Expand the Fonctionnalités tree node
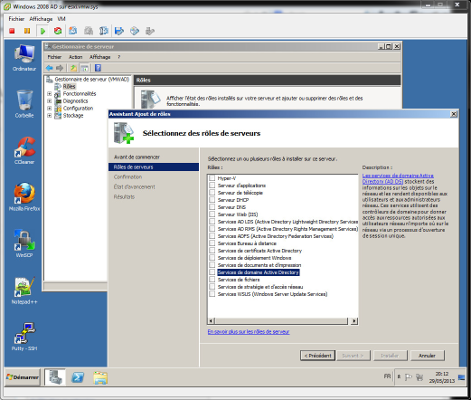Image resolution: width=471 pixels, height=400 pixels. tap(49, 94)
